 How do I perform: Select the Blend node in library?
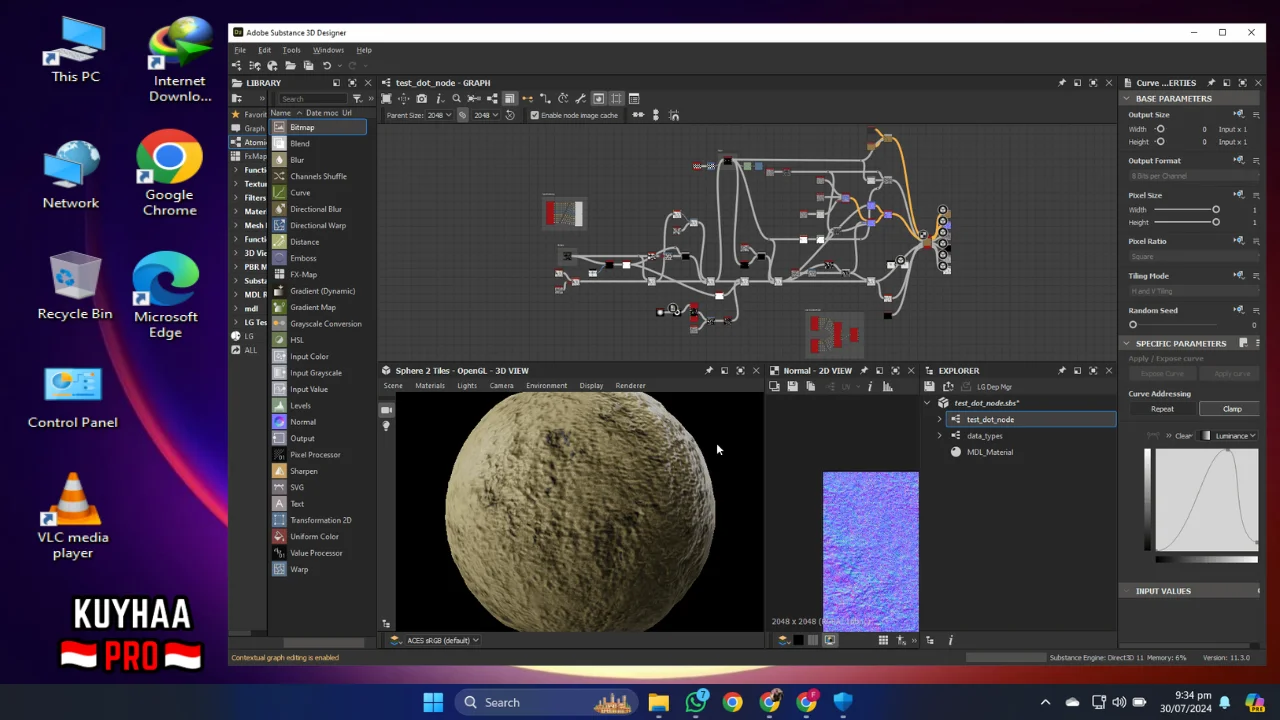320,144
